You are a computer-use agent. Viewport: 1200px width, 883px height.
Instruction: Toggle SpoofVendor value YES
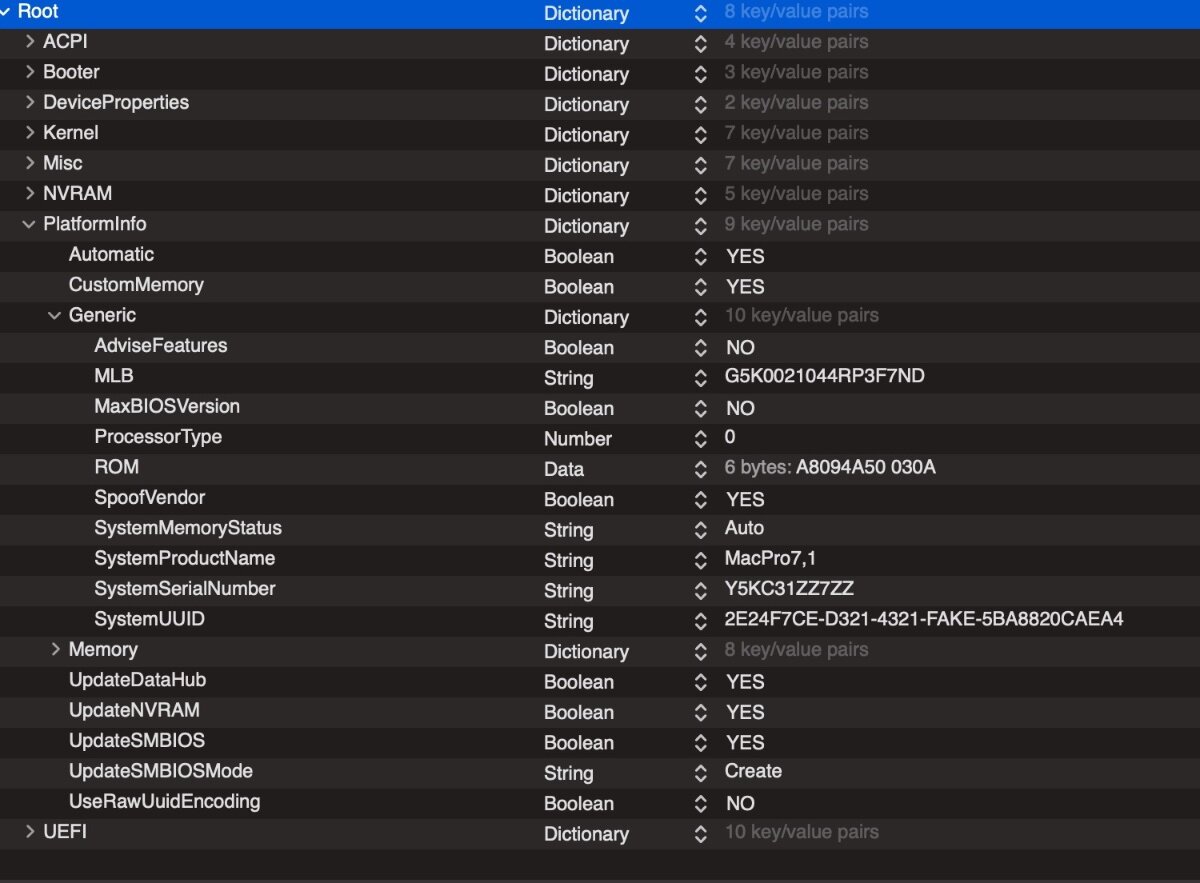click(x=745, y=499)
